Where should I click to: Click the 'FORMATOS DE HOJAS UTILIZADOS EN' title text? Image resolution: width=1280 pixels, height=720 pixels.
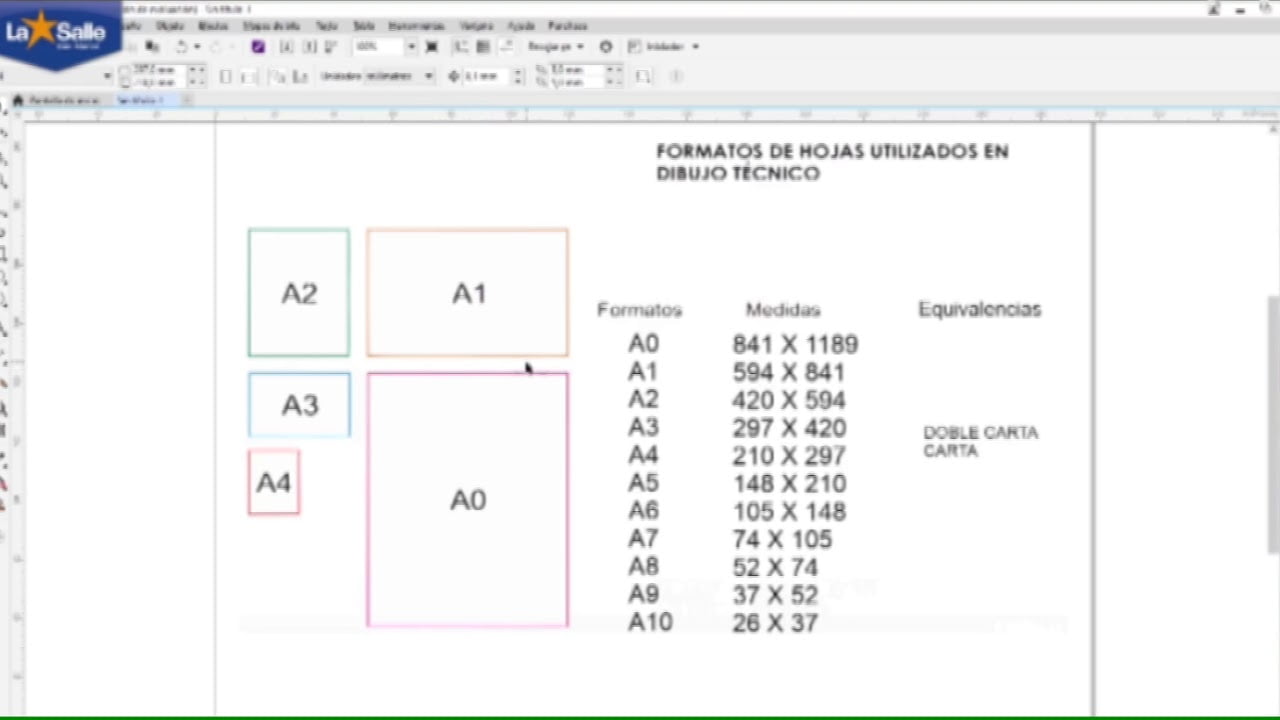tap(832, 151)
